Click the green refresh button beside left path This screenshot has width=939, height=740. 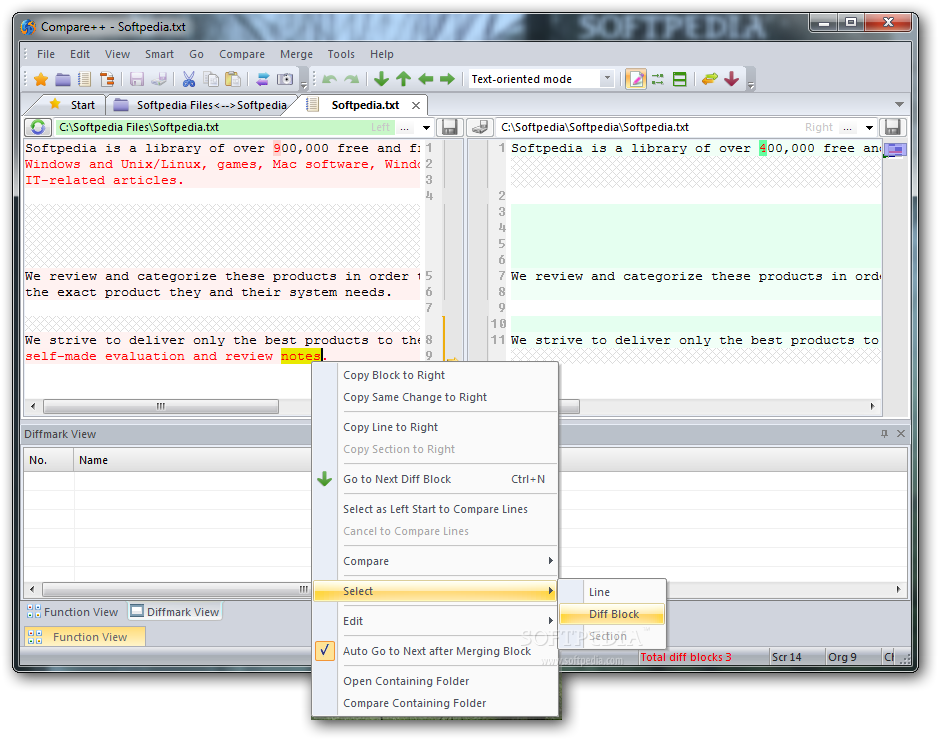pyautogui.click(x=38, y=127)
